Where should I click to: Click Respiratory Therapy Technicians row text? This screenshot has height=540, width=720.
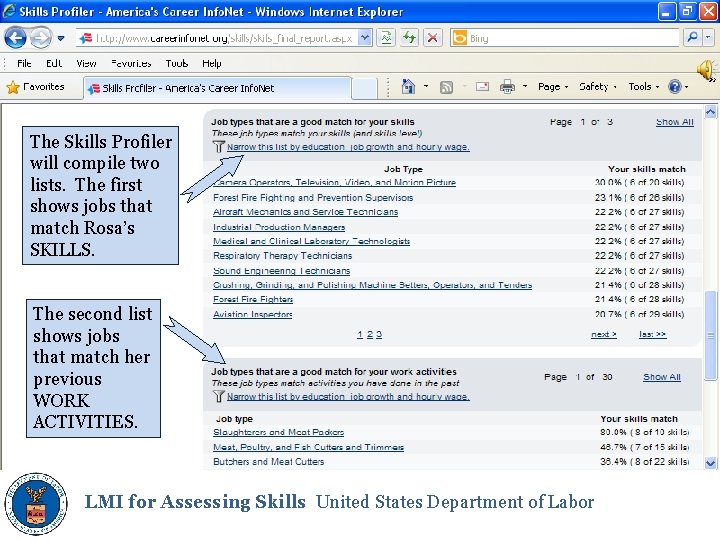(x=282, y=256)
